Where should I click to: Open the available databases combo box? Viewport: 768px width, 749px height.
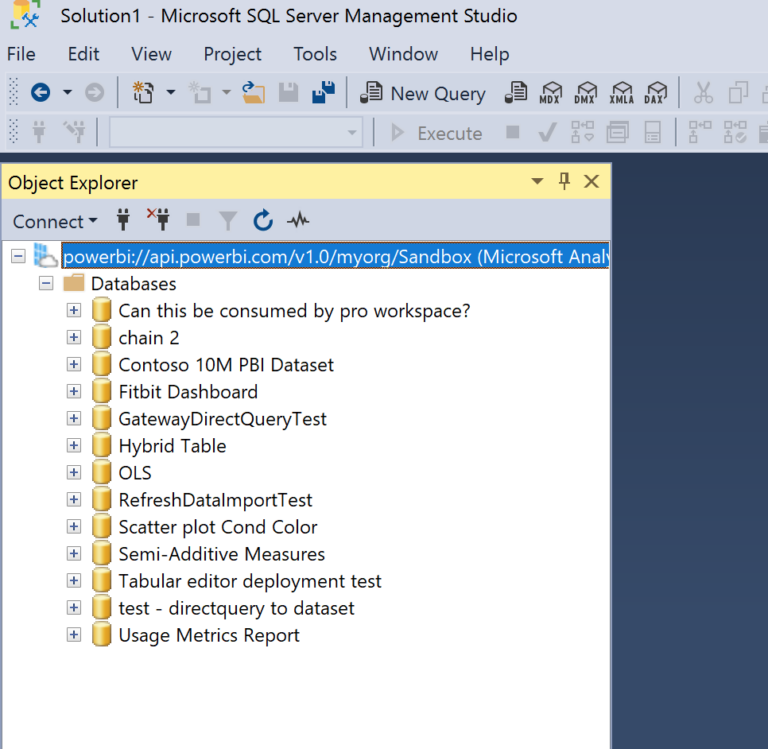click(236, 132)
